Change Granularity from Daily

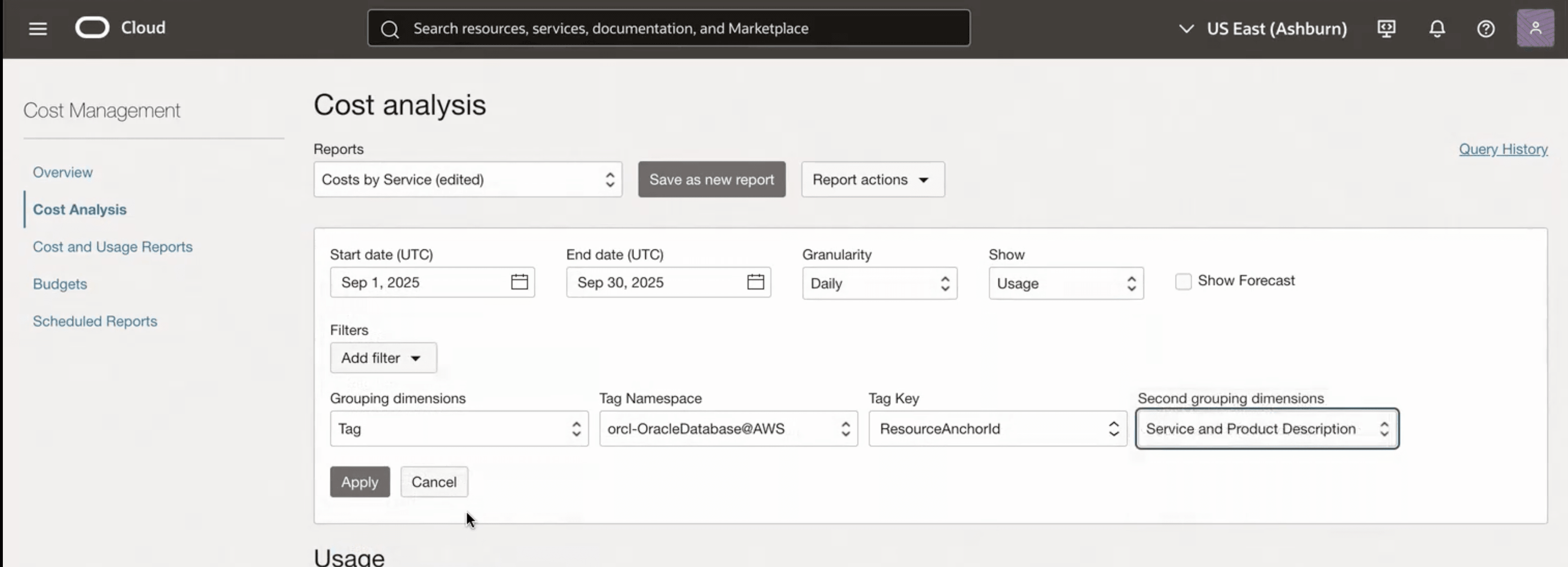[x=879, y=283]
